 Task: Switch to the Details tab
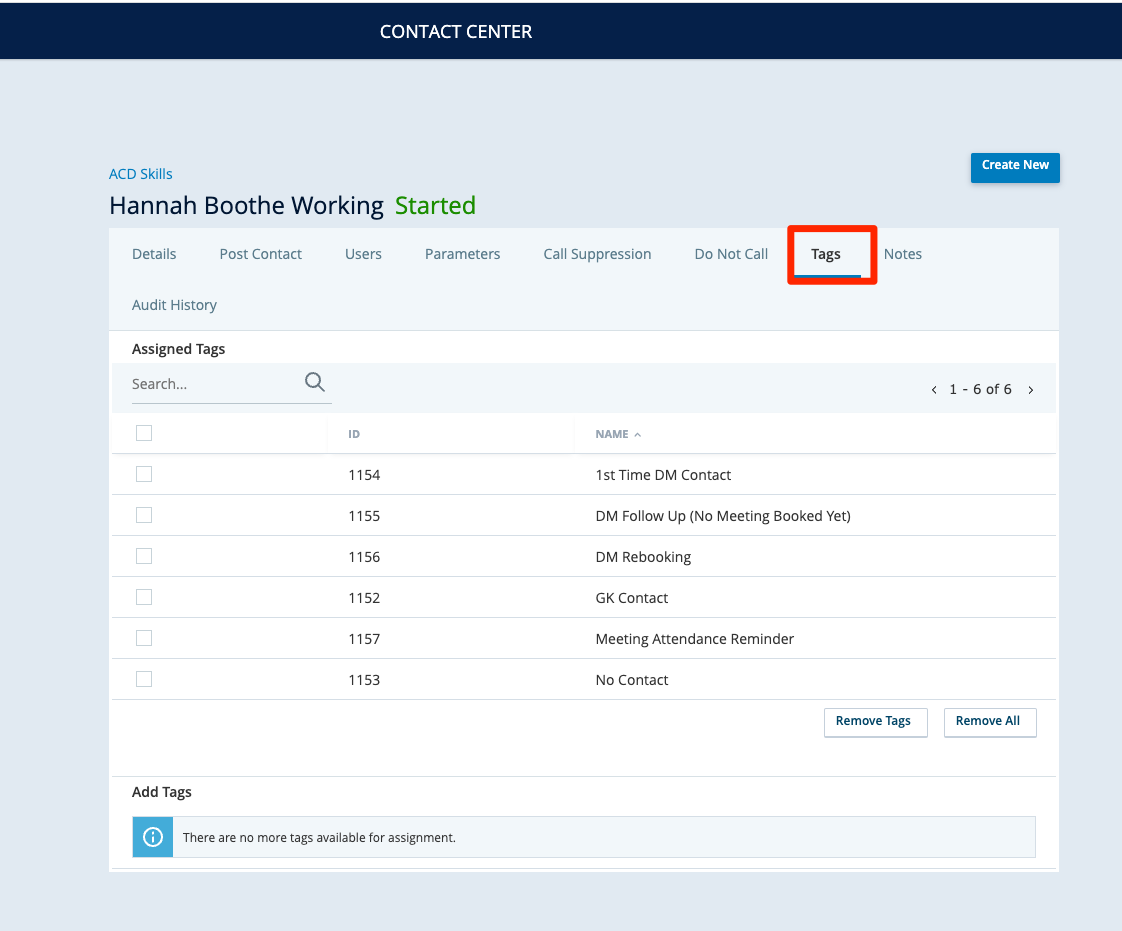pos(154,254)
